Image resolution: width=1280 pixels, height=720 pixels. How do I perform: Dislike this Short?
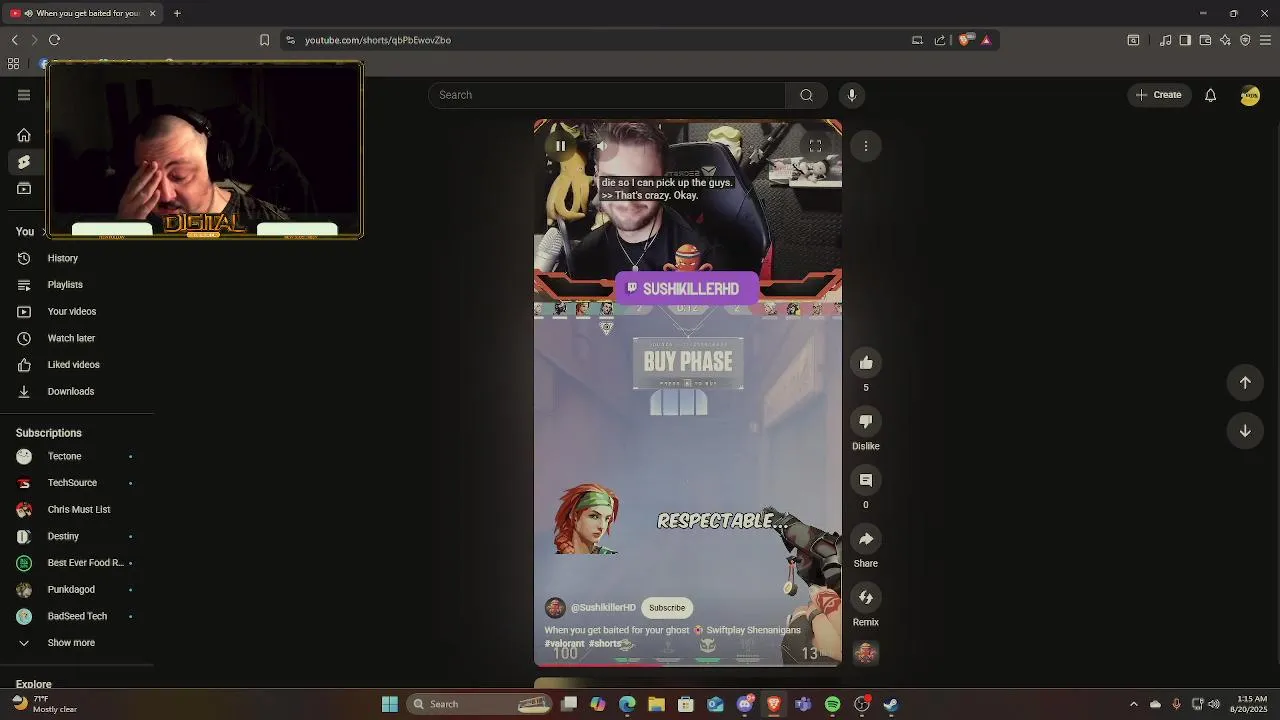pyautogui.click(x=866, y=422)
